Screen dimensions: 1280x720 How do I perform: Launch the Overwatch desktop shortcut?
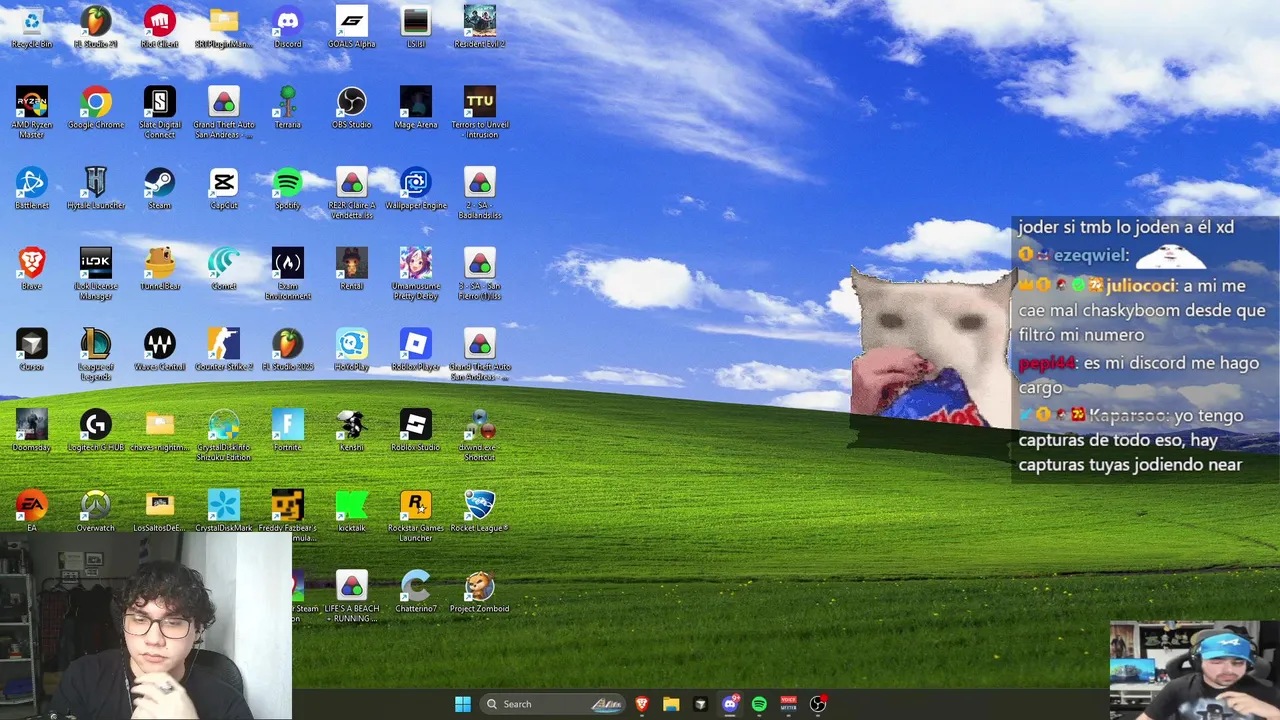[96, 511]
